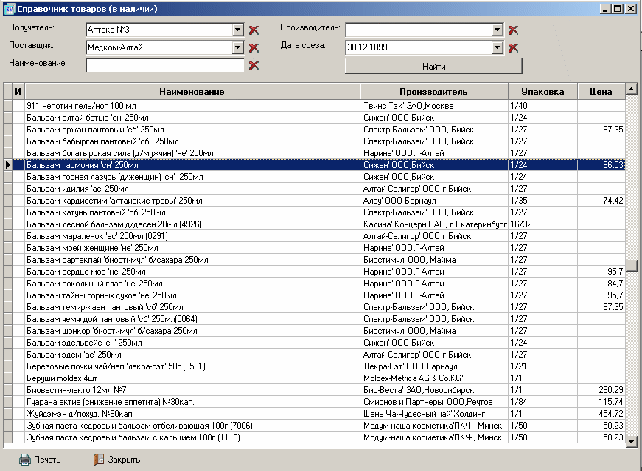
Task: Expand the Поставщик combo box
Action: pyautogui.click(x=238, y=47)
